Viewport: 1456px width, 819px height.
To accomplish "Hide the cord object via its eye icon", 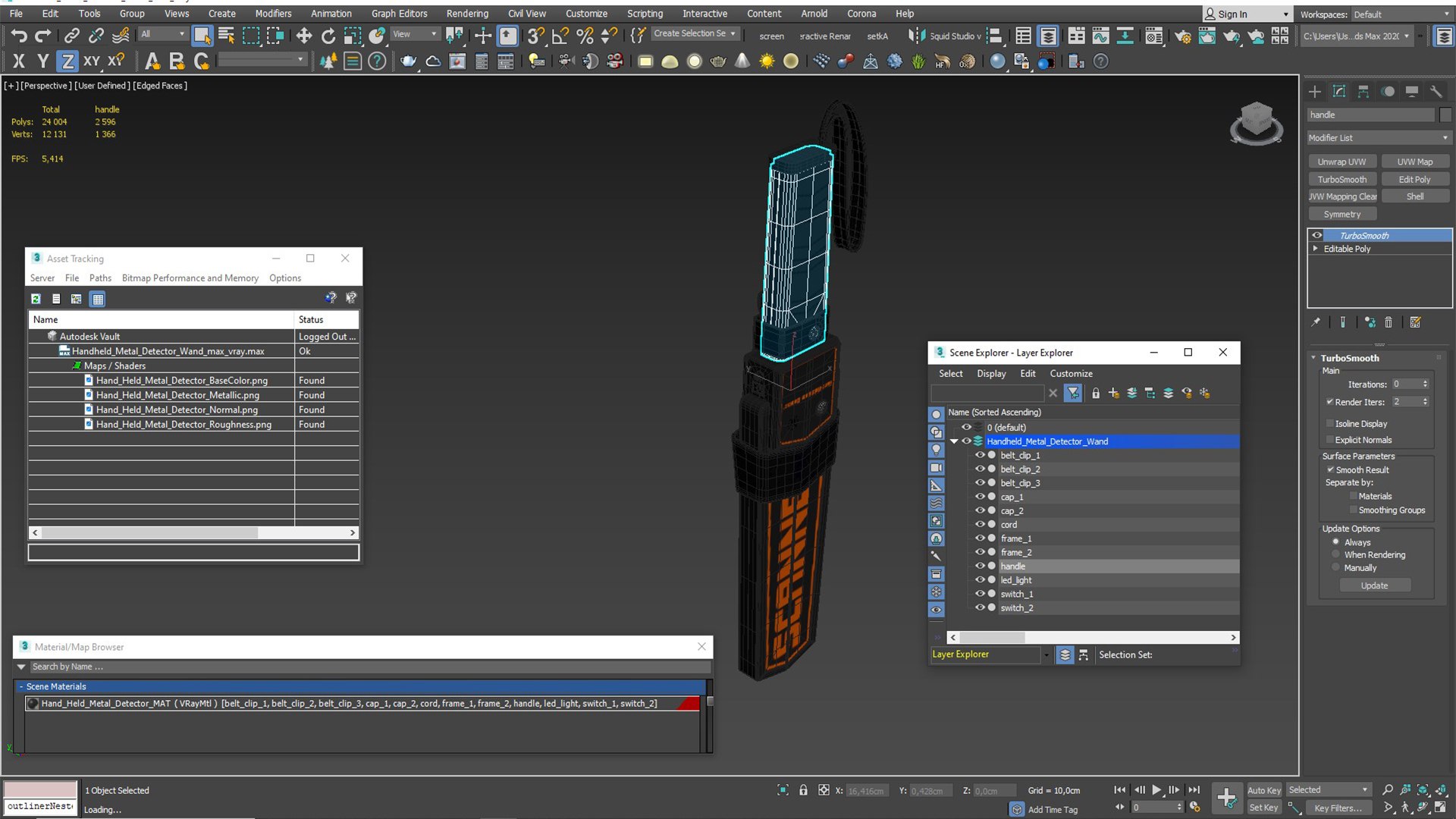I will click(x=980, y=524).
